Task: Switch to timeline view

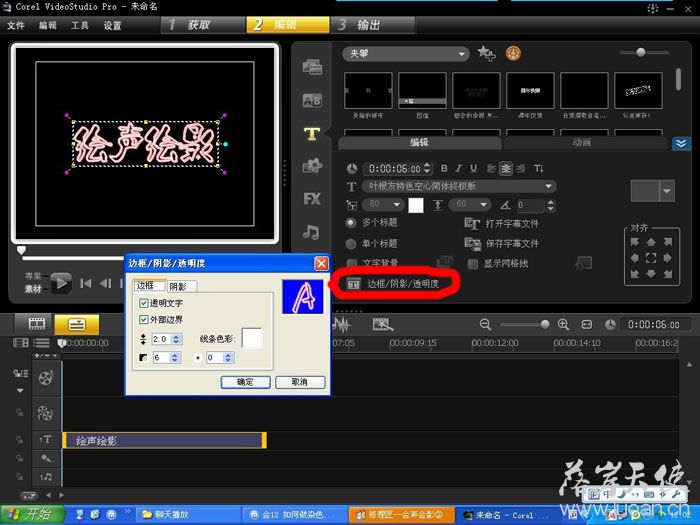Action: click(x=76, y=324)
